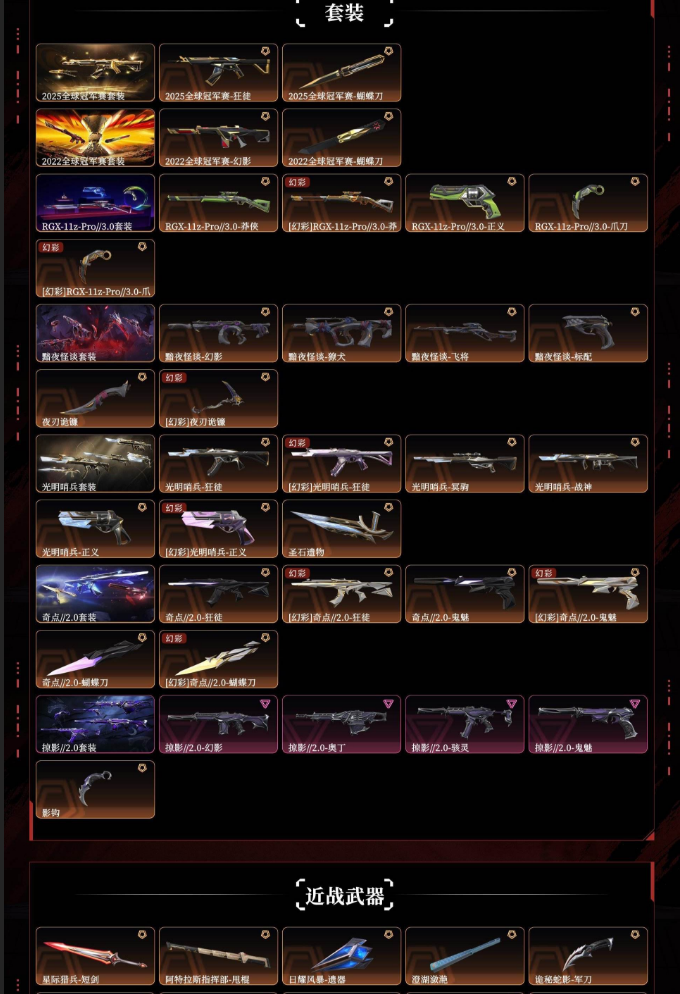The width and height of the screenshot is (680, 994).
Task: Choose the 2022全球冠军赛-蝴蝶刀 knife skin
Action: [x=342, y=138]
